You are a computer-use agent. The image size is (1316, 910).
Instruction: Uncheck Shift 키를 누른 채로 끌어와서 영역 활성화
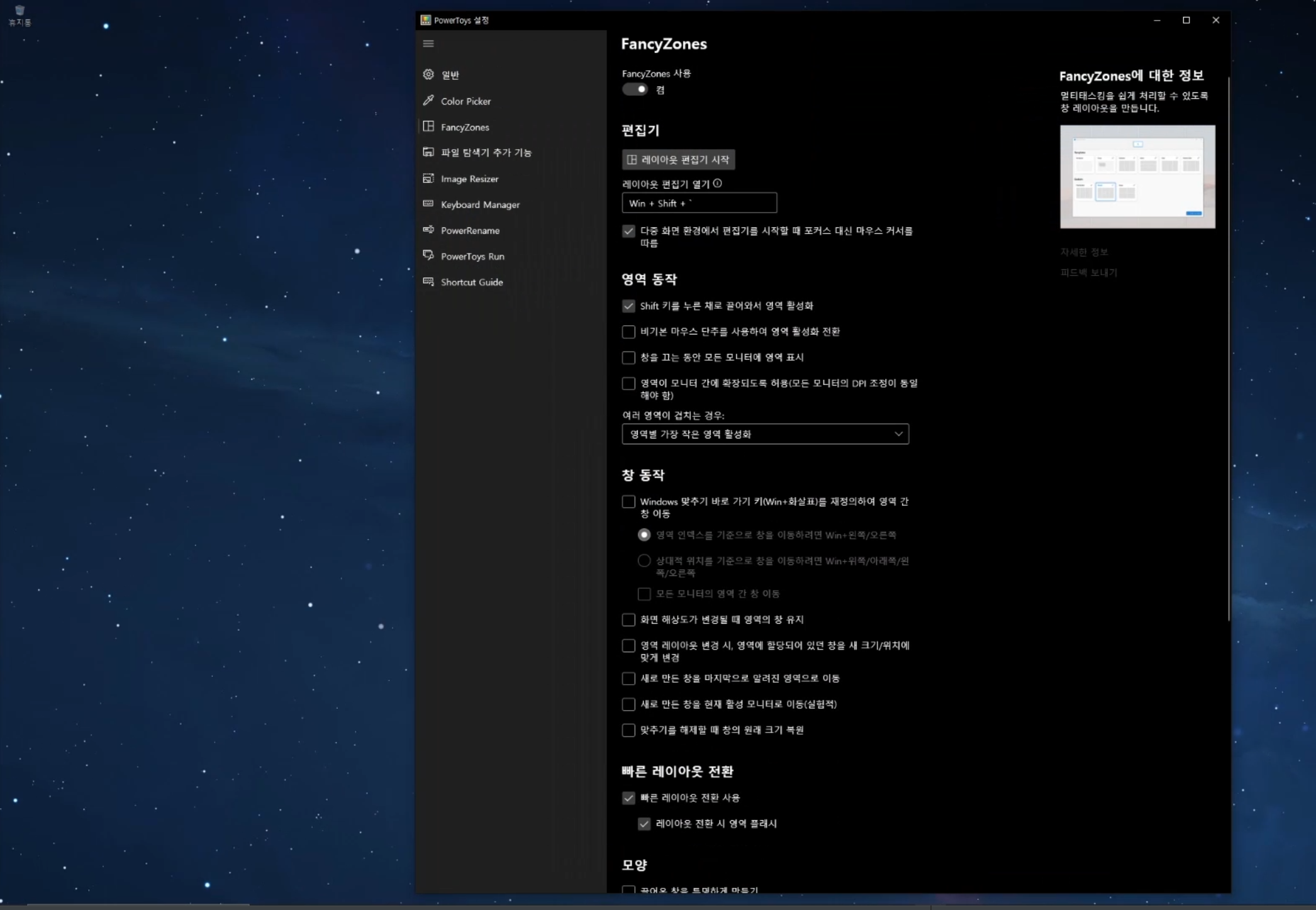coord(628,306)
